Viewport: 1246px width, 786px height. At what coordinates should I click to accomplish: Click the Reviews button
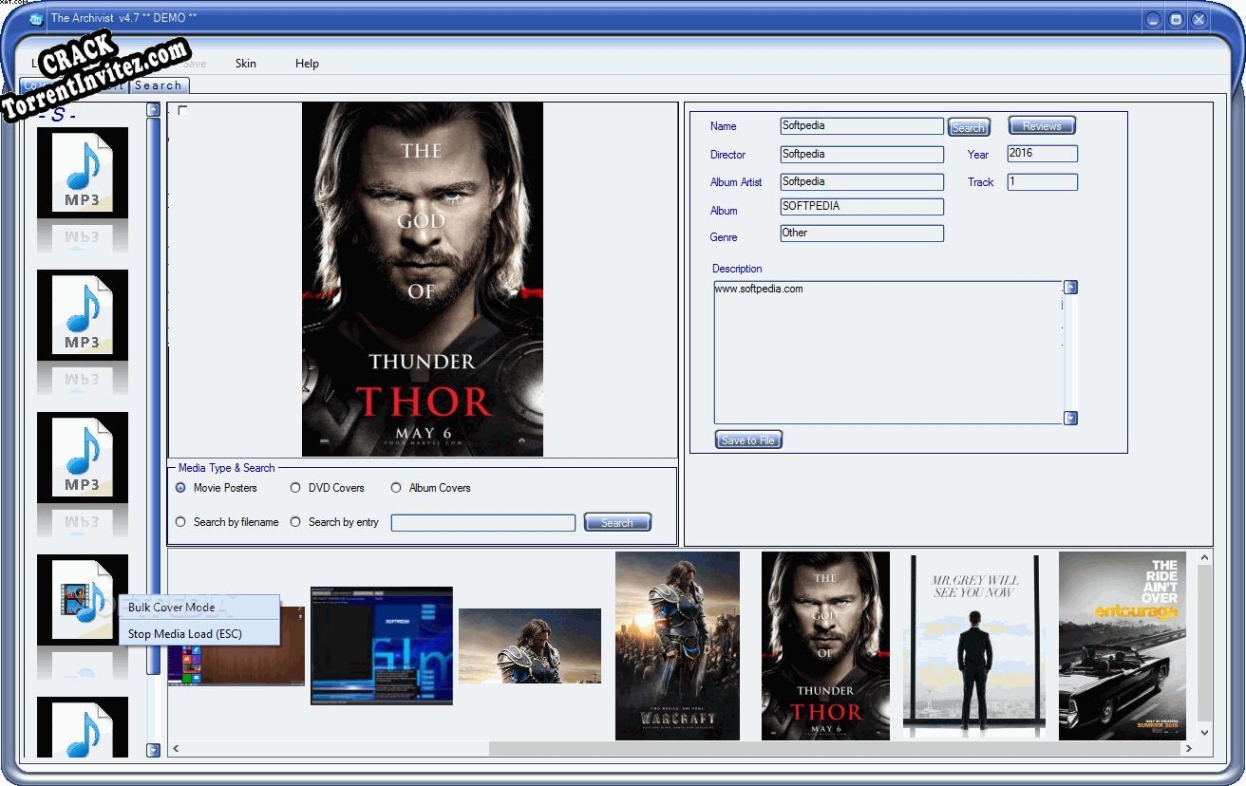(x=1041, y=124)
